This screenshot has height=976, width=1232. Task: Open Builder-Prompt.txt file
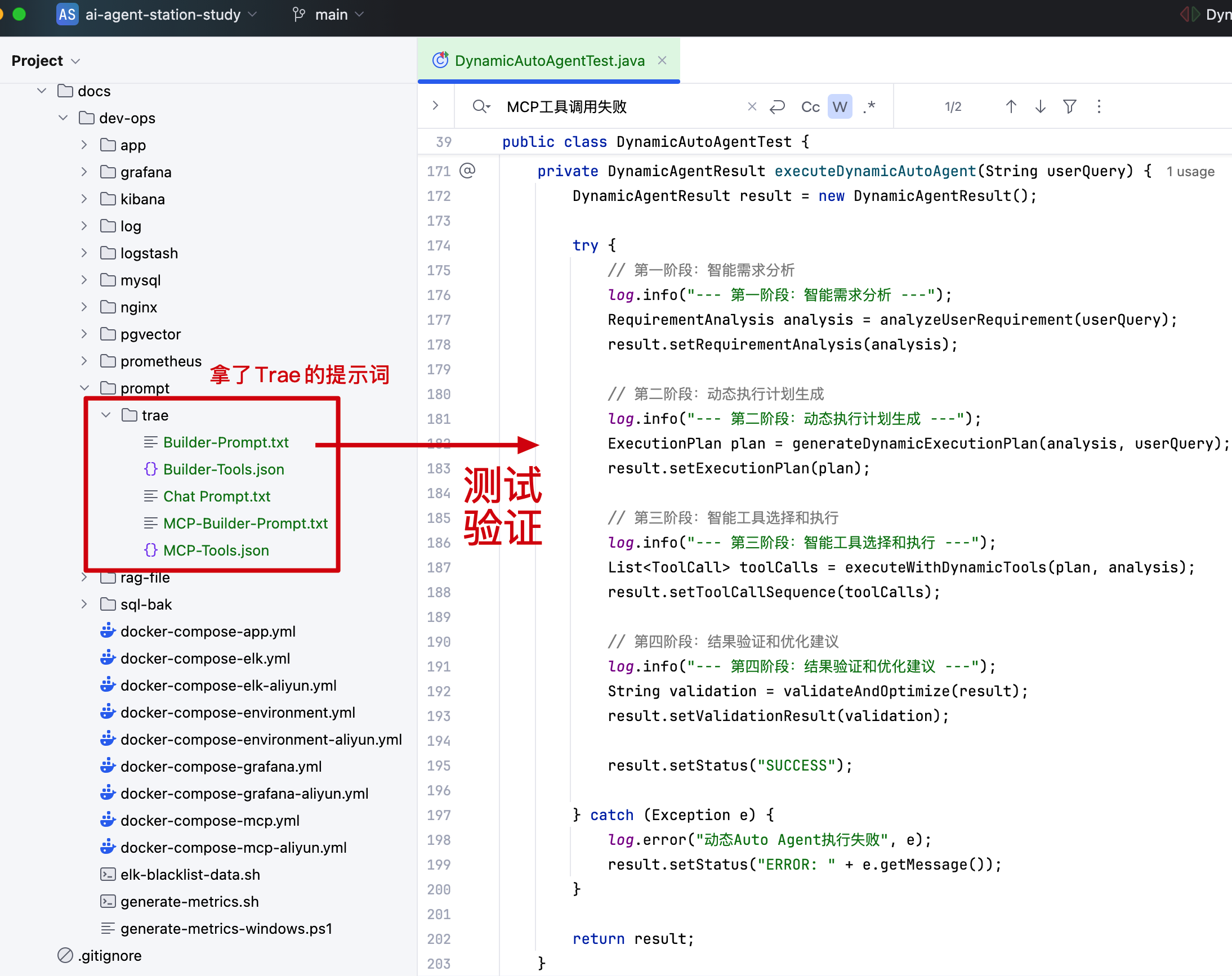[226, 442]
